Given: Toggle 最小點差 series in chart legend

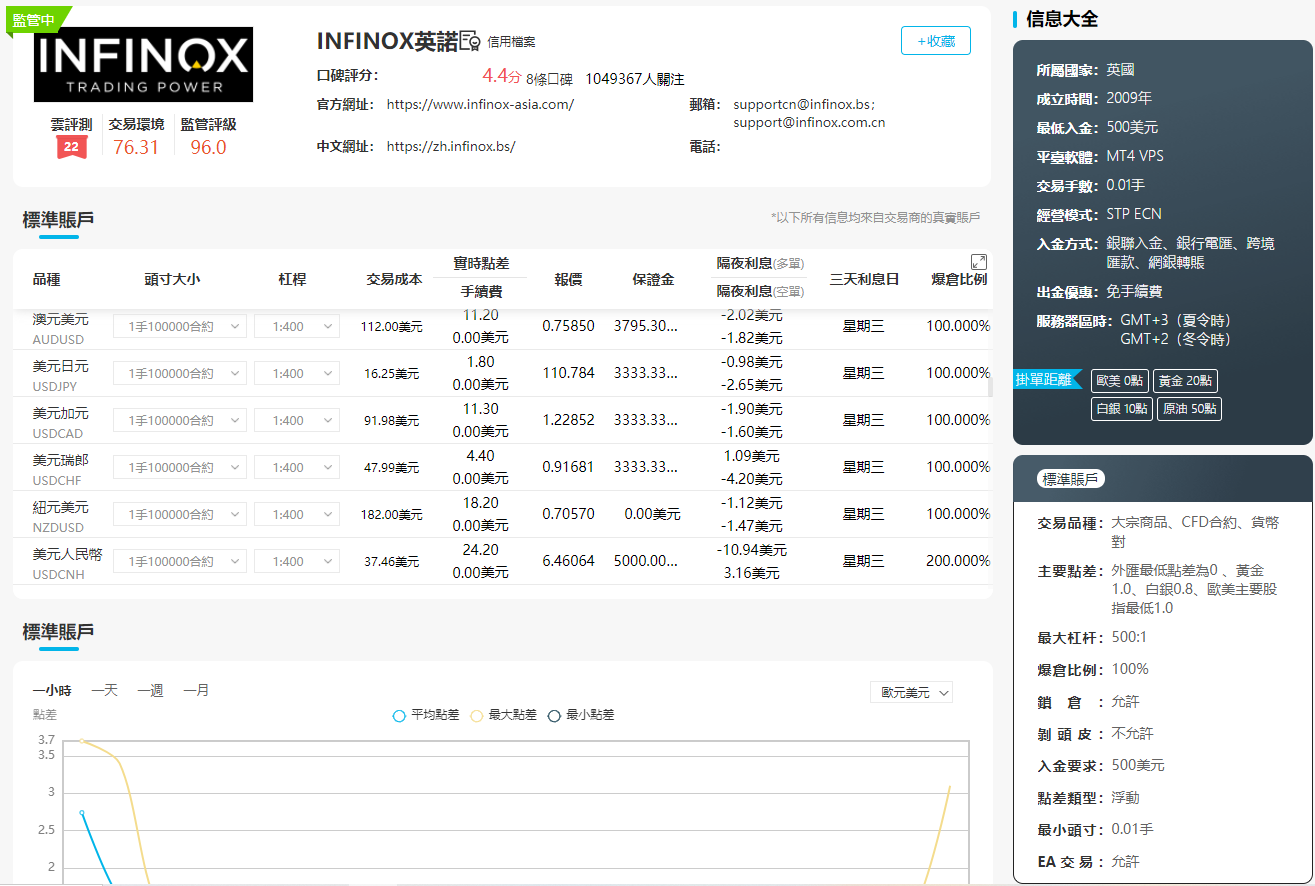Looking at the screenshot, I should (x=581, y=715).
